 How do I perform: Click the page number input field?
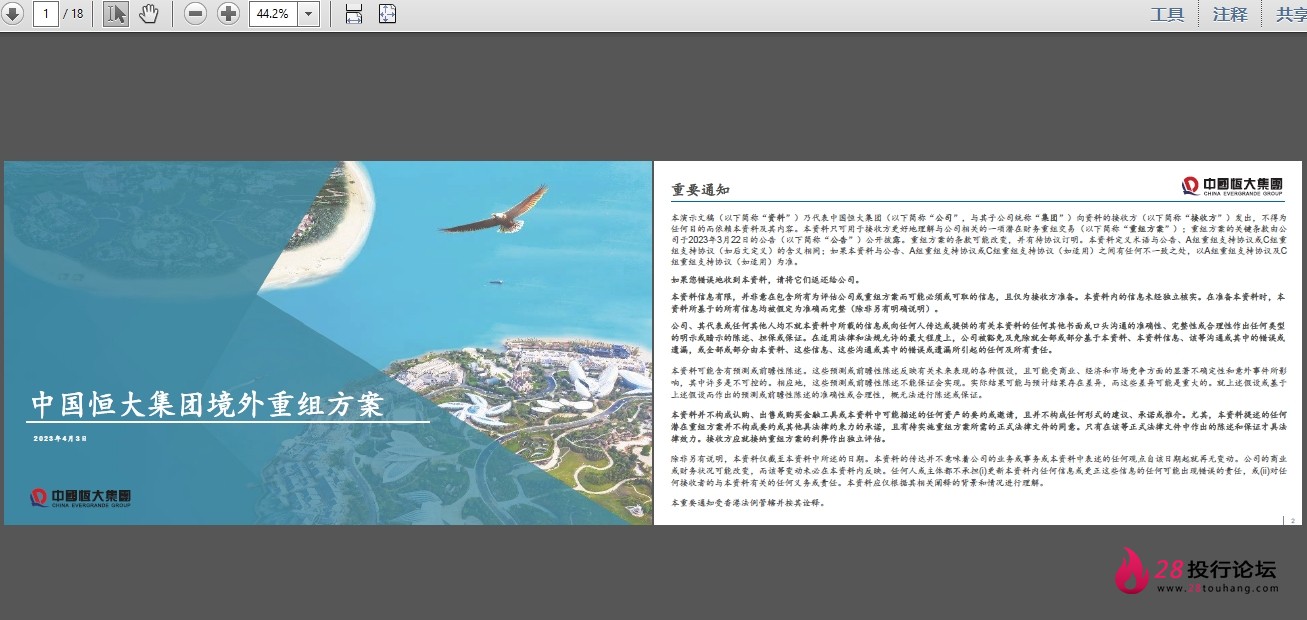[45, 14]
